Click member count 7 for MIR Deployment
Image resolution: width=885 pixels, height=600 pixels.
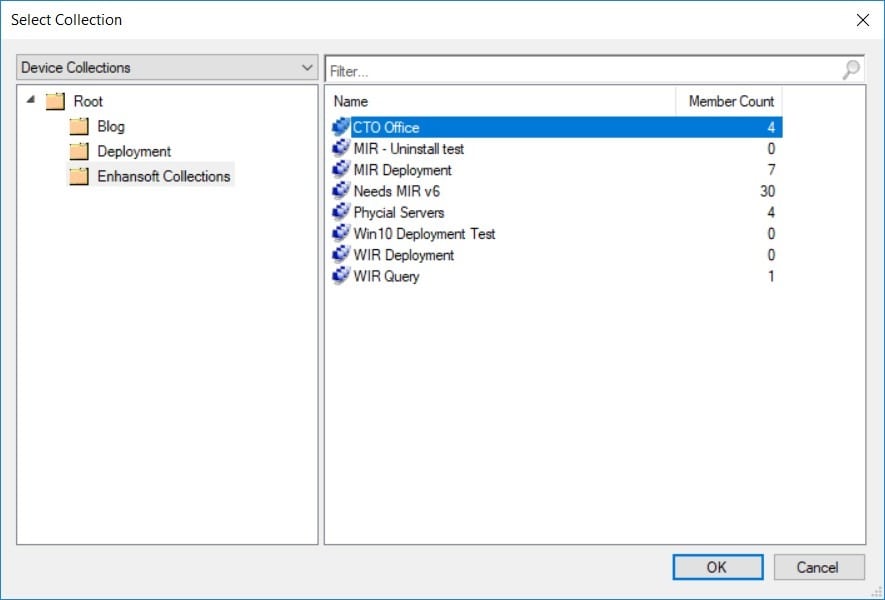771,169
